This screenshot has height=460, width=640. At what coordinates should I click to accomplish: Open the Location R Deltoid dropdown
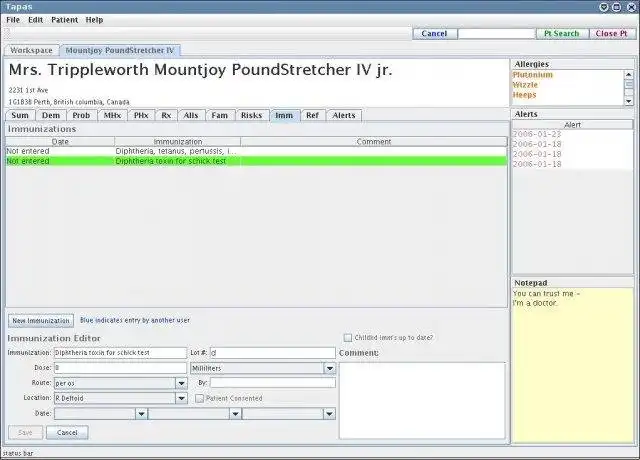click(182, 398)
